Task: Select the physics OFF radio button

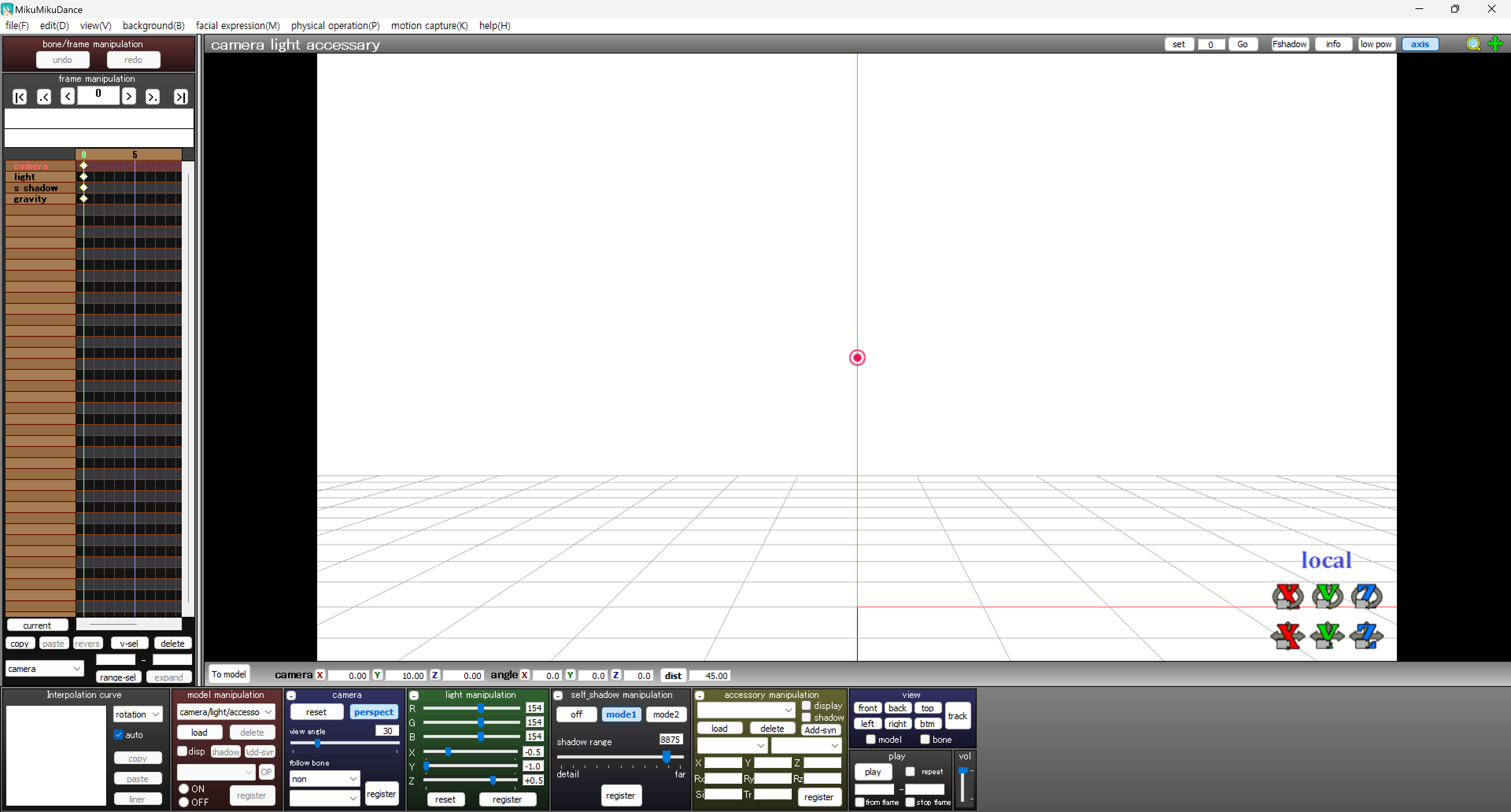Action: 184,802
